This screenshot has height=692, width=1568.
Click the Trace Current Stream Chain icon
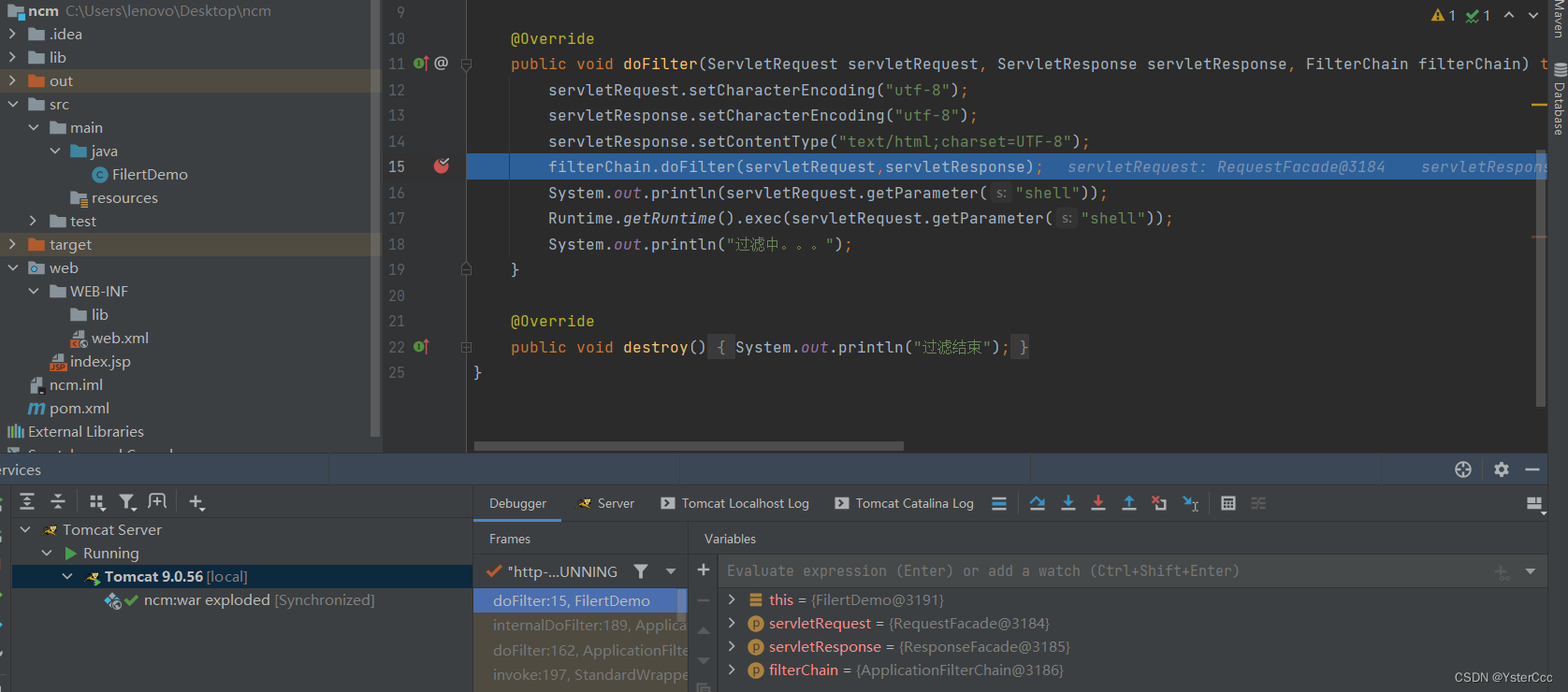point(1258,503)
